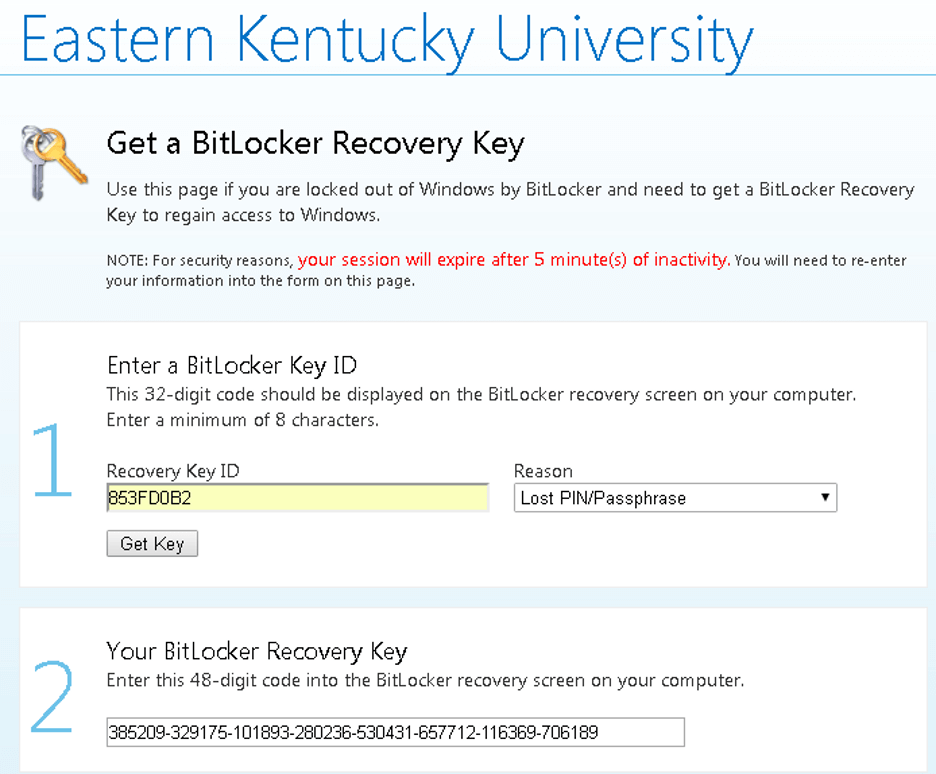The width and height of the screenshot is (936, 774).
Task: Select the yellow highlighted Key ID entry
Action: pyautogui.click(x=297, y=497)
